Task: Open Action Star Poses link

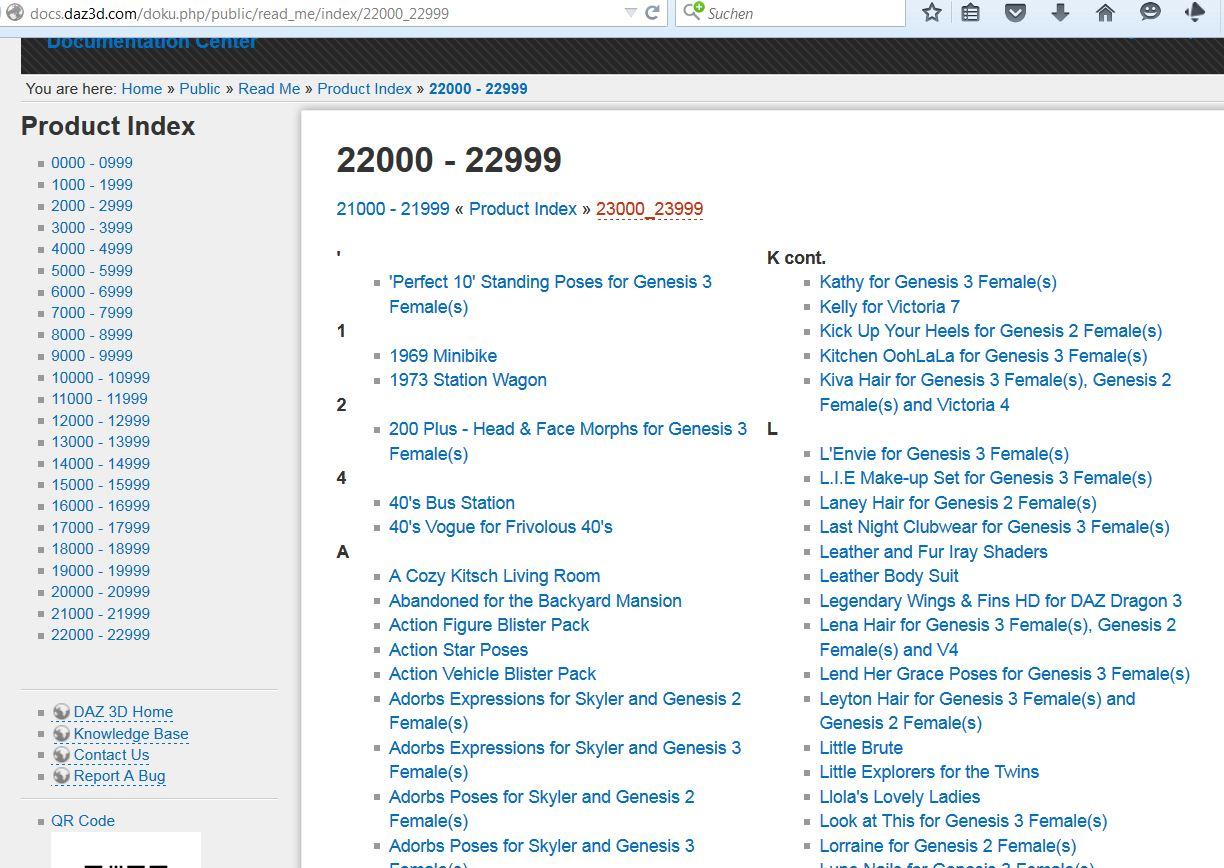Action: click(458, 650)
